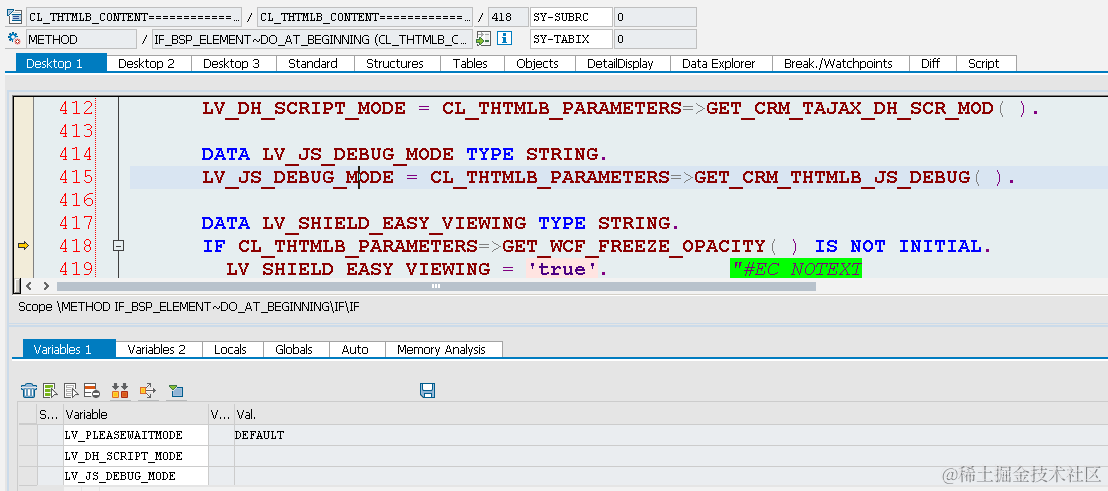This screenshot has width=1108, height=491.
Task: Click the code editor horizontal scrollbar thumb
Action: (436, 286)
